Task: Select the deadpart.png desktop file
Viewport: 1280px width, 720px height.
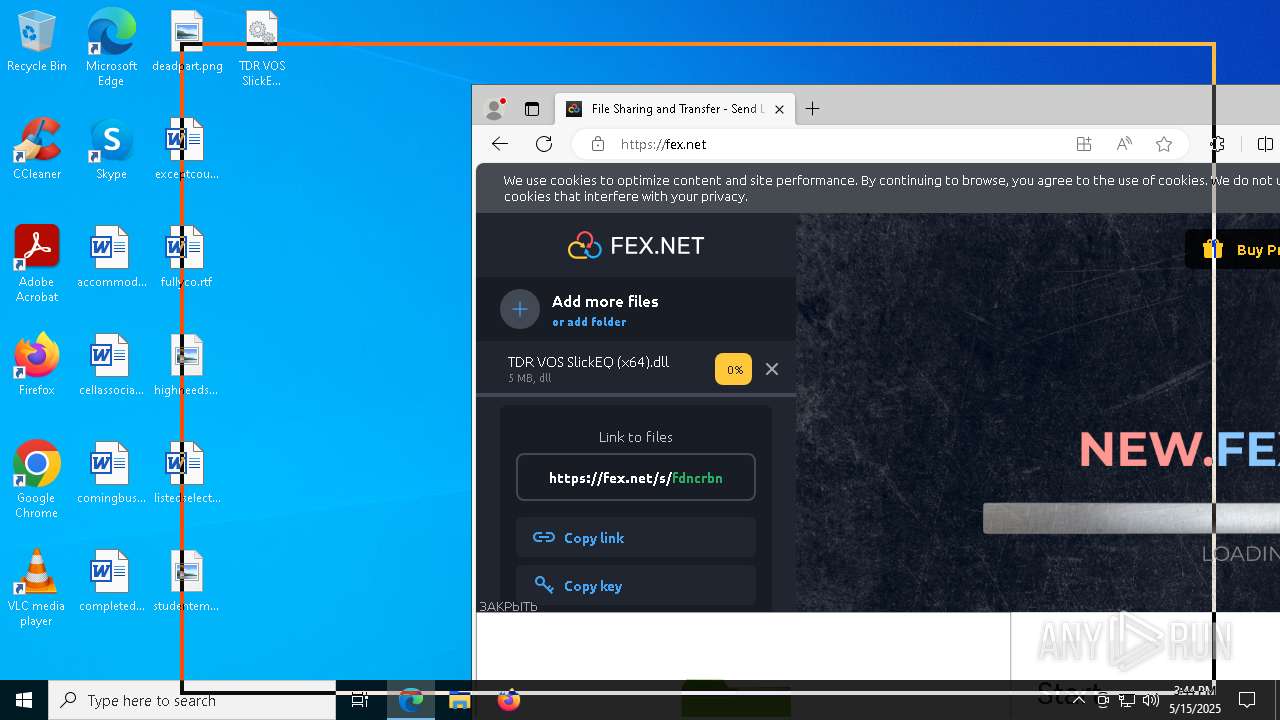Action: [187, 42]
